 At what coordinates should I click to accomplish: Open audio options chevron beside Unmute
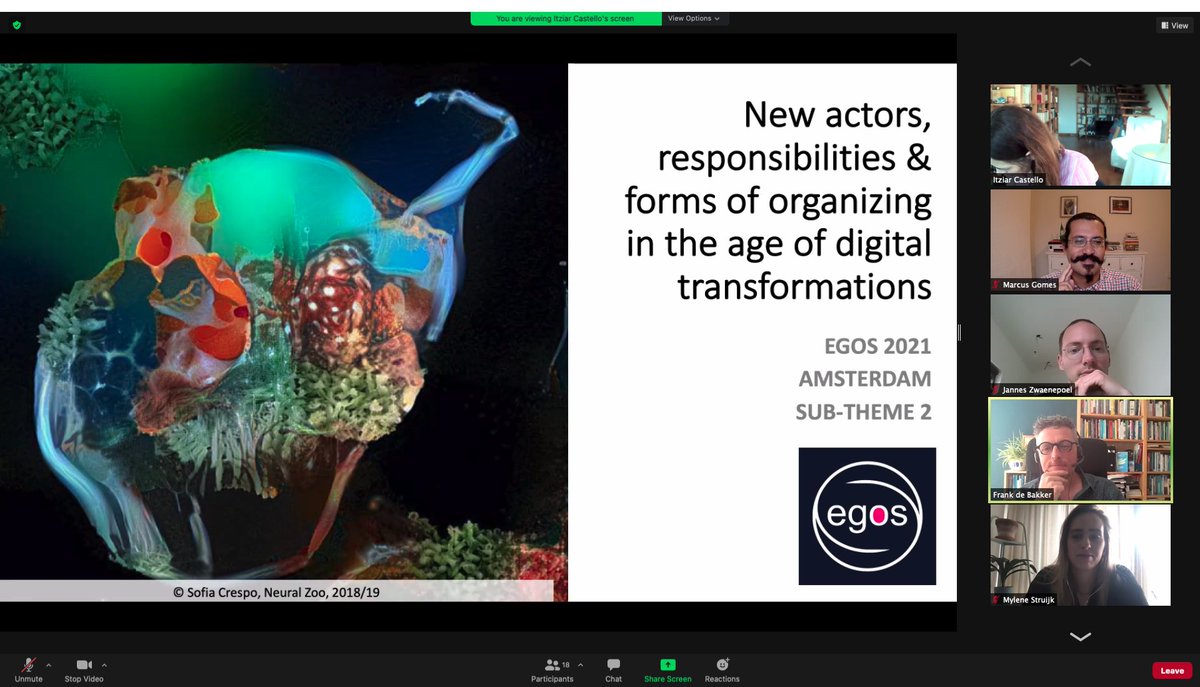coord(48,664)
